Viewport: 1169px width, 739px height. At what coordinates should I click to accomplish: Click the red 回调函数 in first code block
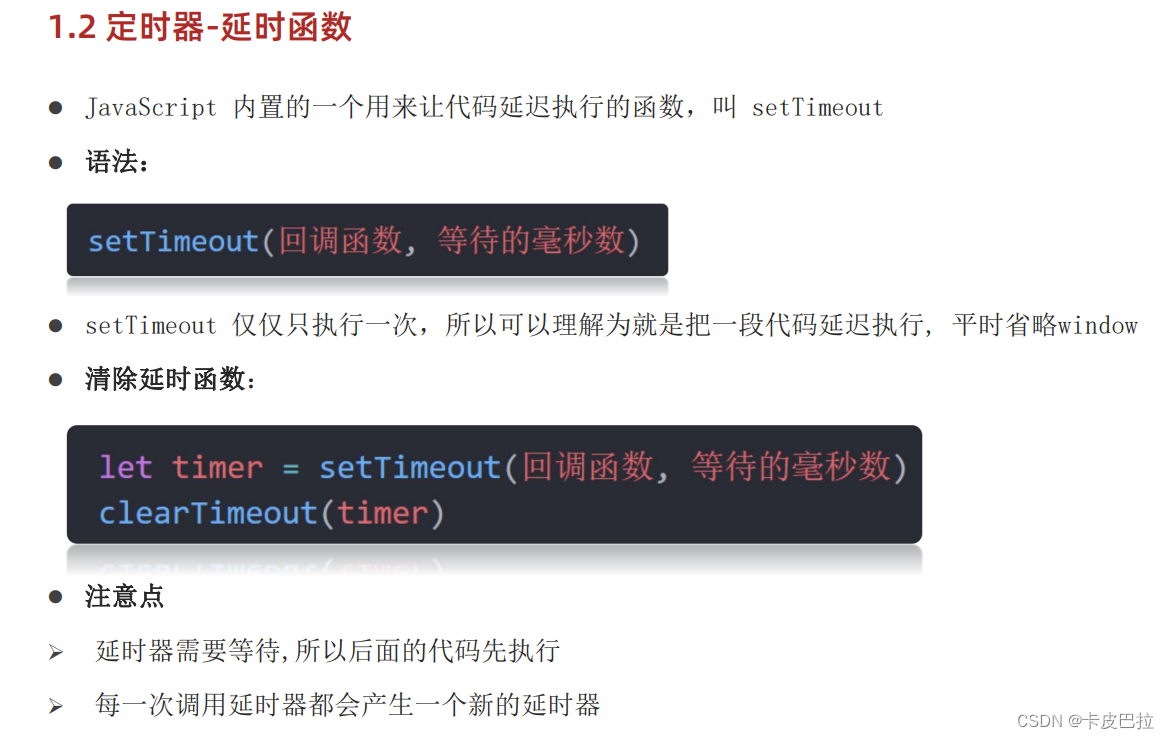340,241
